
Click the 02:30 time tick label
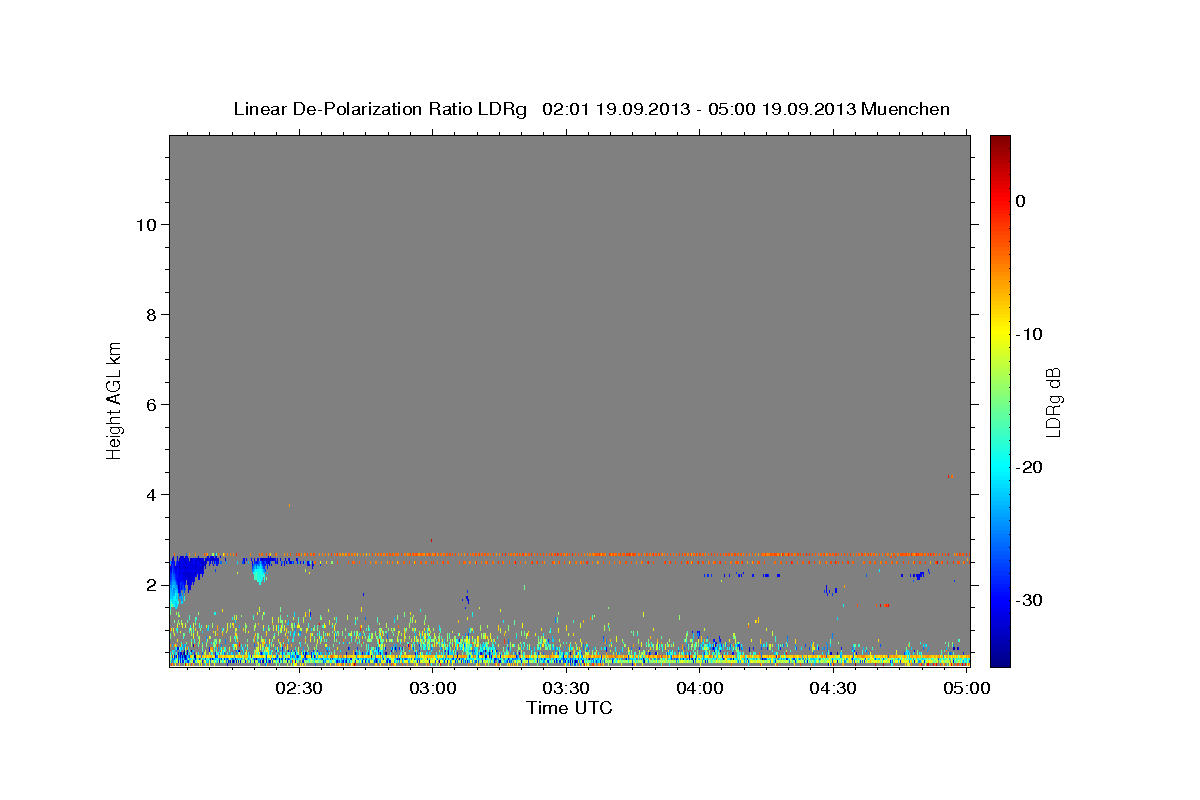point(299,688)
